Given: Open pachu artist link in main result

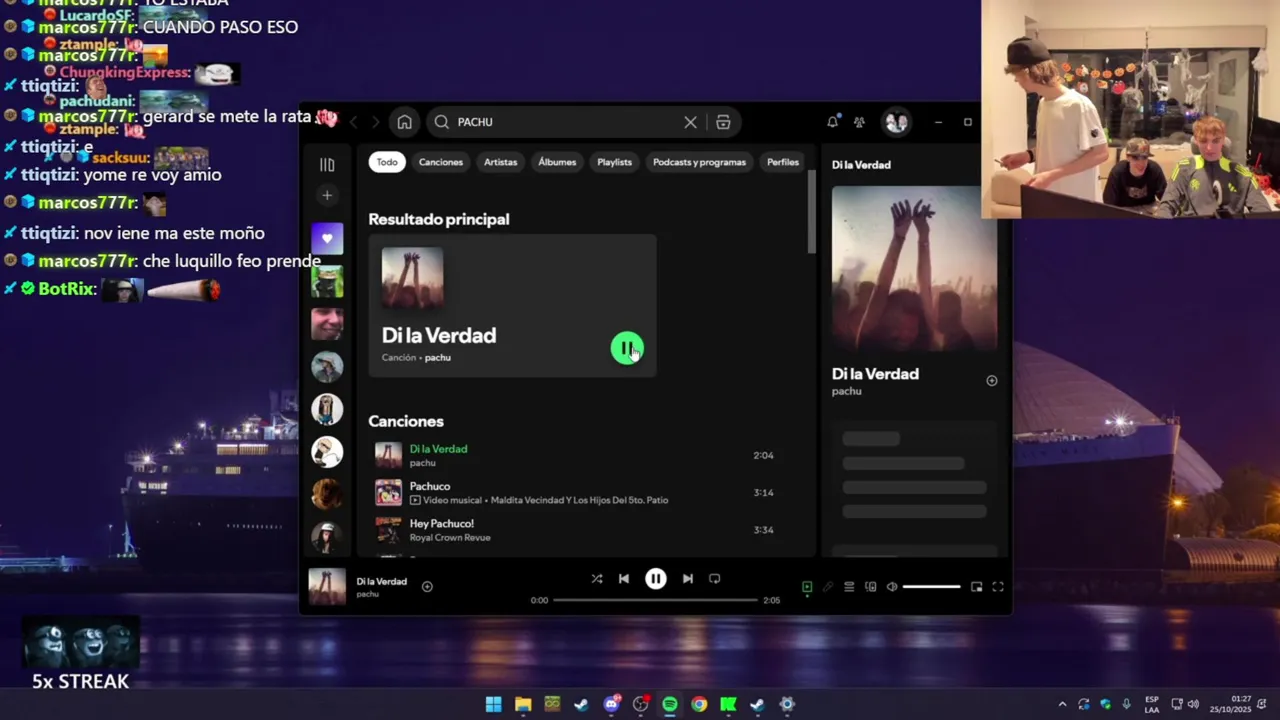Looking at the screenshot, I should [x=438, y=358].
